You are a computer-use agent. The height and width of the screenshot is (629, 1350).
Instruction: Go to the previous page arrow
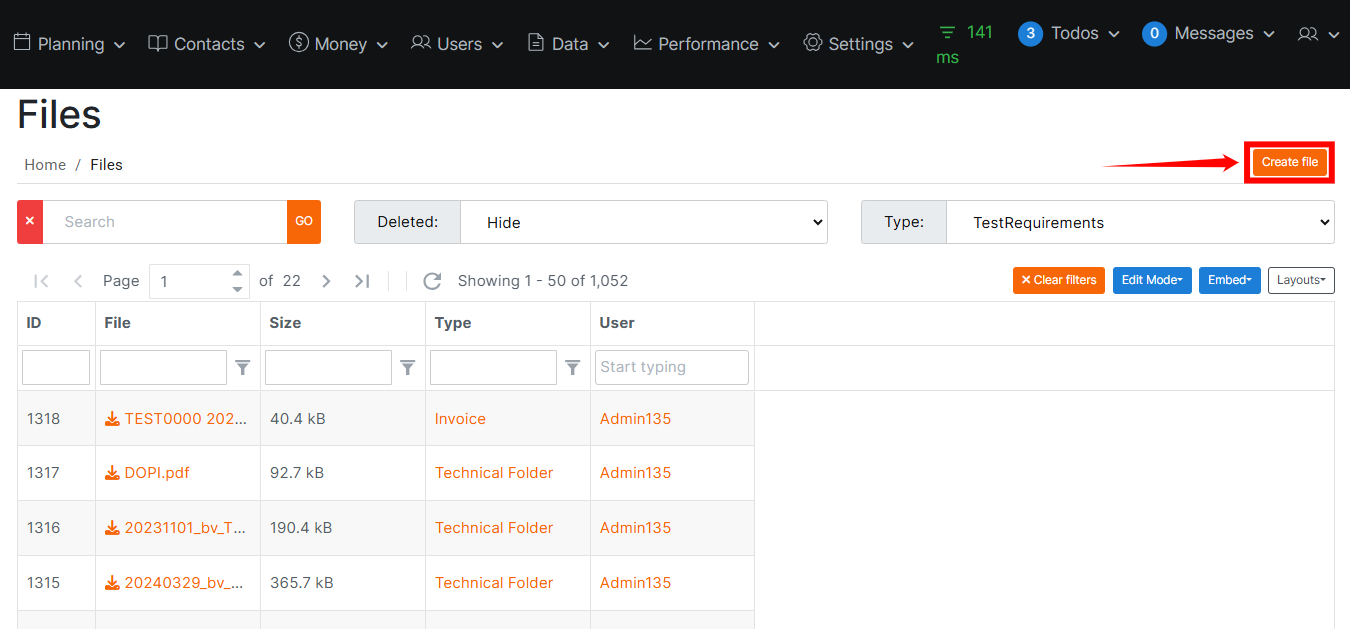pos(78,281)
